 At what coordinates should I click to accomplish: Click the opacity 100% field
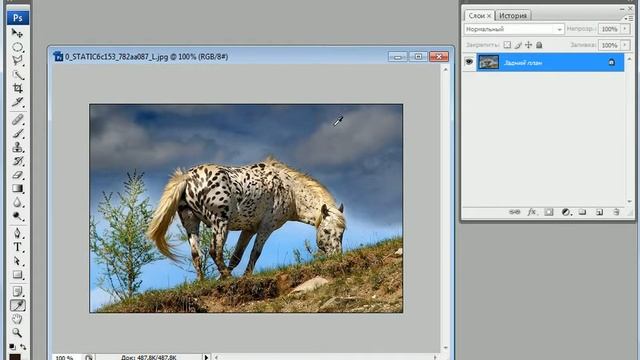click(609, 29)
